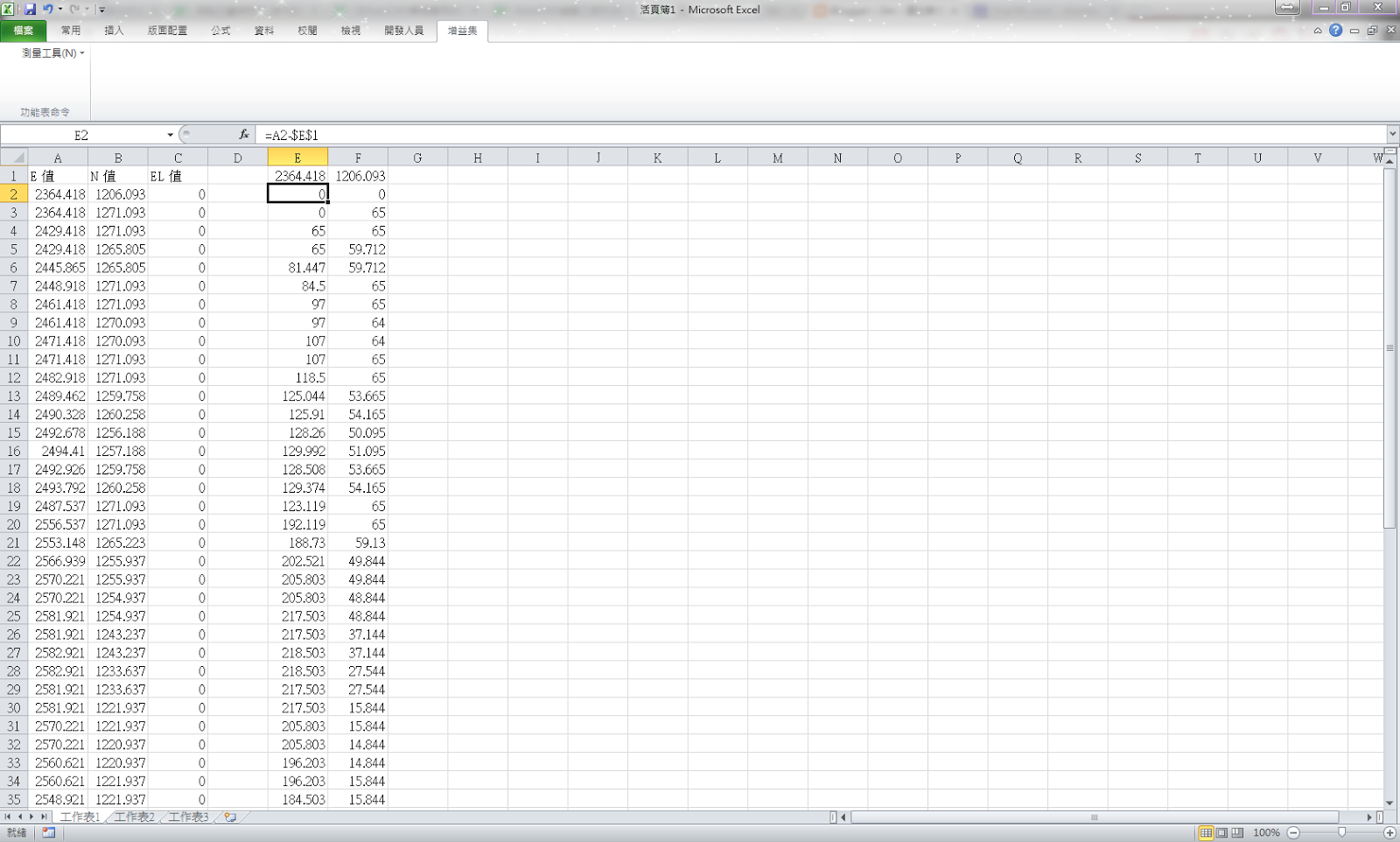Image resolution: width=1400 pixels, height=842 pixels.
Task: Click the fx Insert Function icon
Action: click(x=243, y=135)
